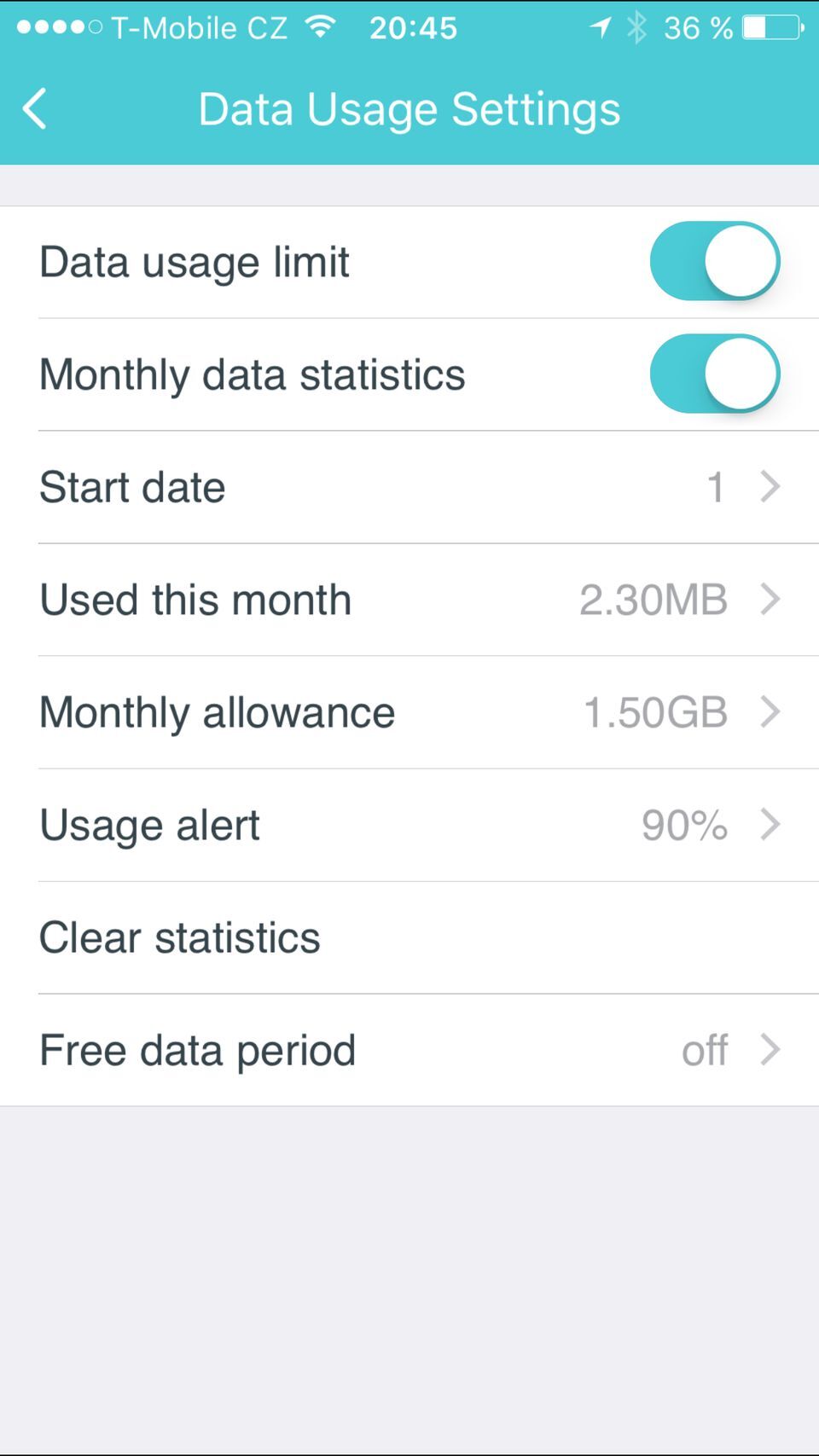Tap the back arrow icon

35,109
